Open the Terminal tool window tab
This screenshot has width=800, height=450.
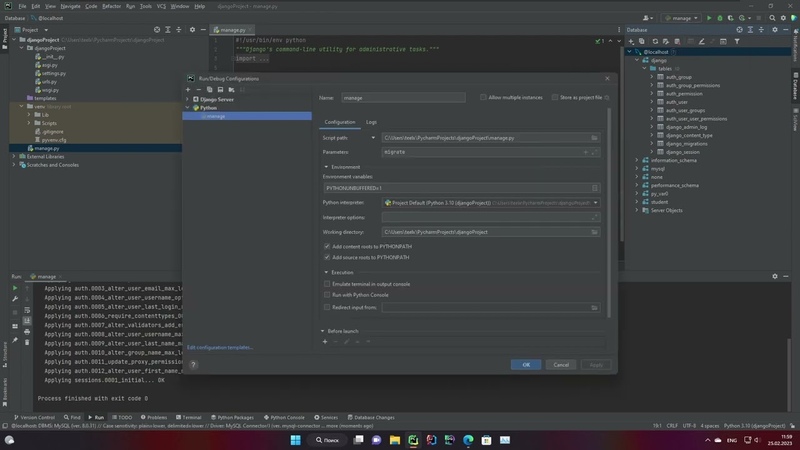pos(188,417)
